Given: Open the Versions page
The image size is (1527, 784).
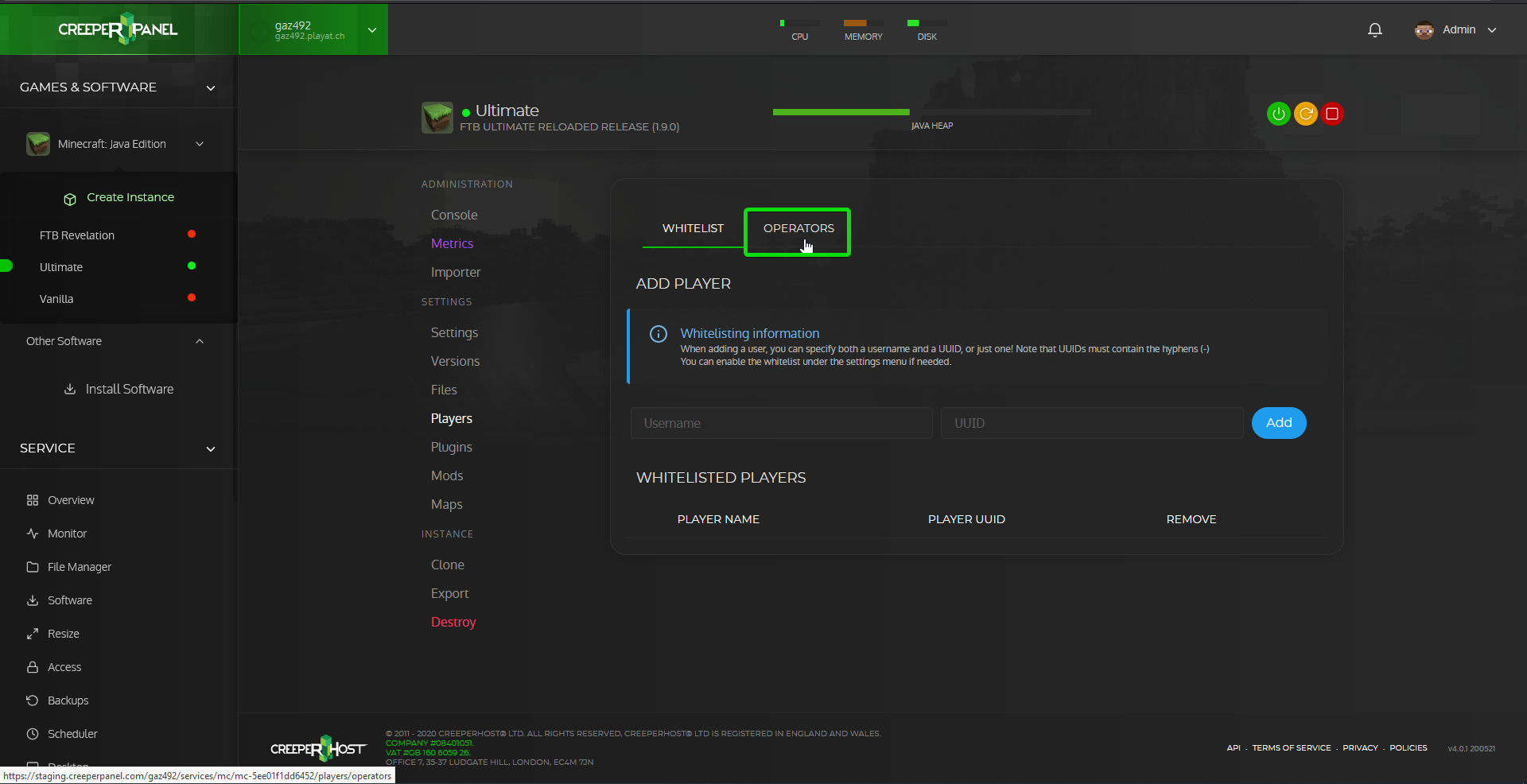Looking at the screenshot, I should (x=455, y=361).
